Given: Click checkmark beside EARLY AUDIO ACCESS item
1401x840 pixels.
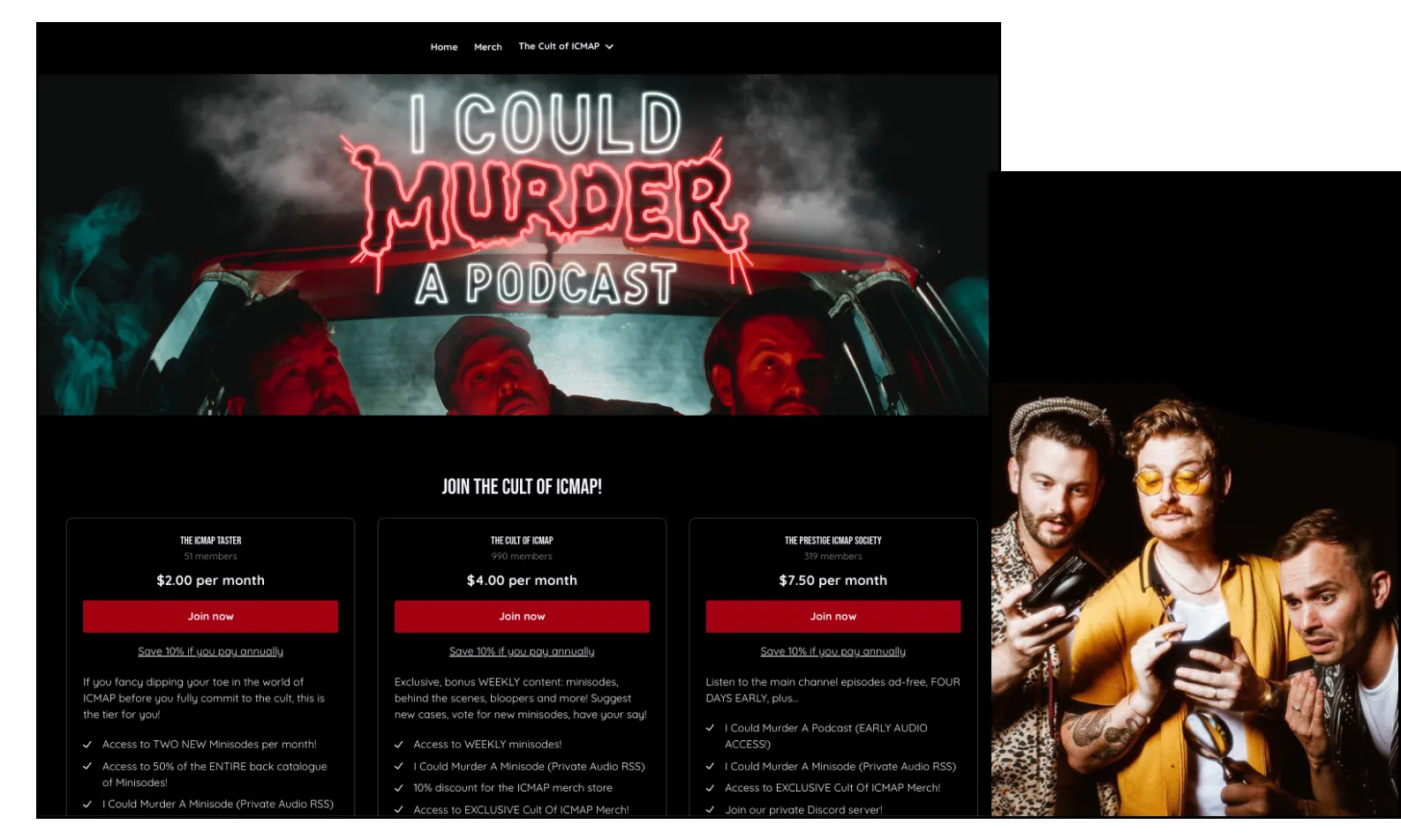Looking at the screenshot, I should (x=710, y=728).
